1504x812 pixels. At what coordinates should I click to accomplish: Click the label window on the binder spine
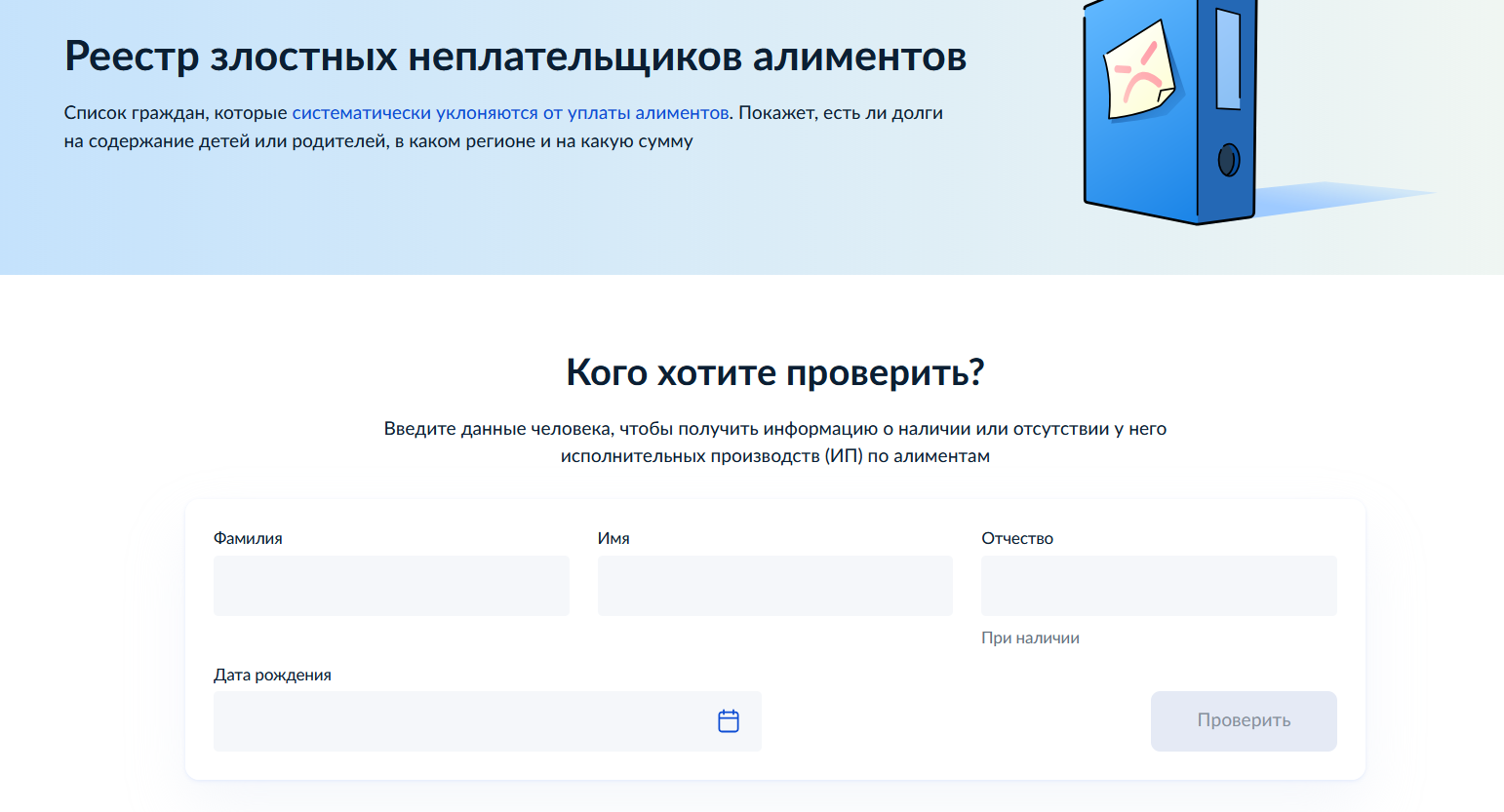point(1228,58)
